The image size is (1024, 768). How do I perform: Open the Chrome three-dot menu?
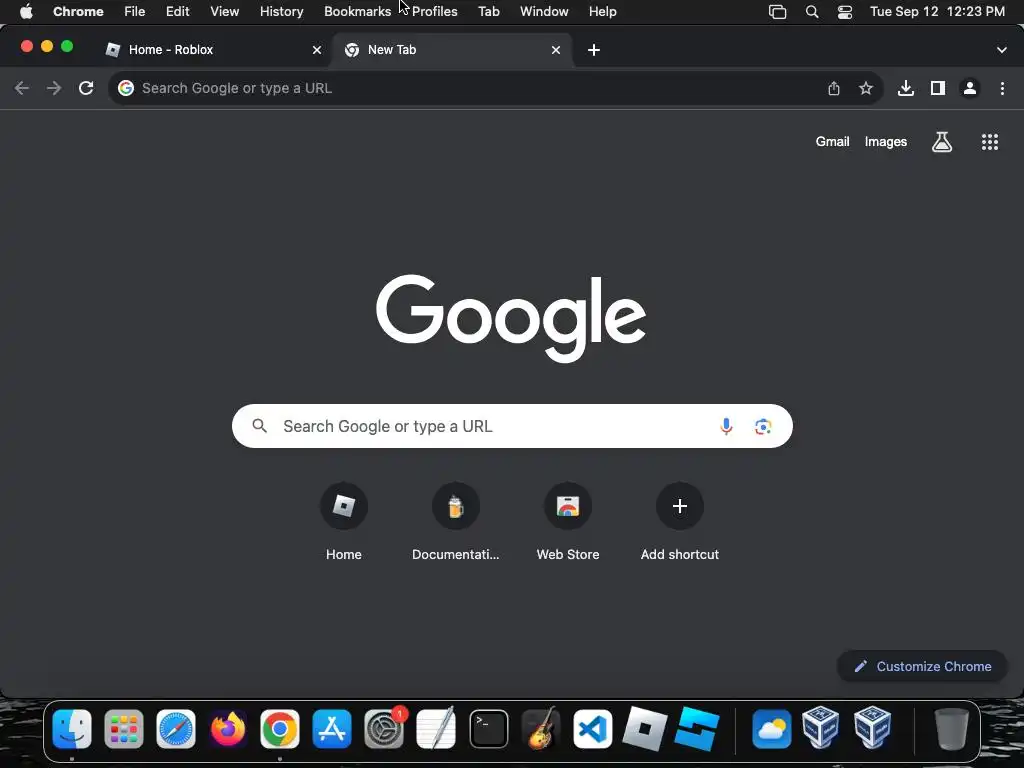(x=1002, y=88)
